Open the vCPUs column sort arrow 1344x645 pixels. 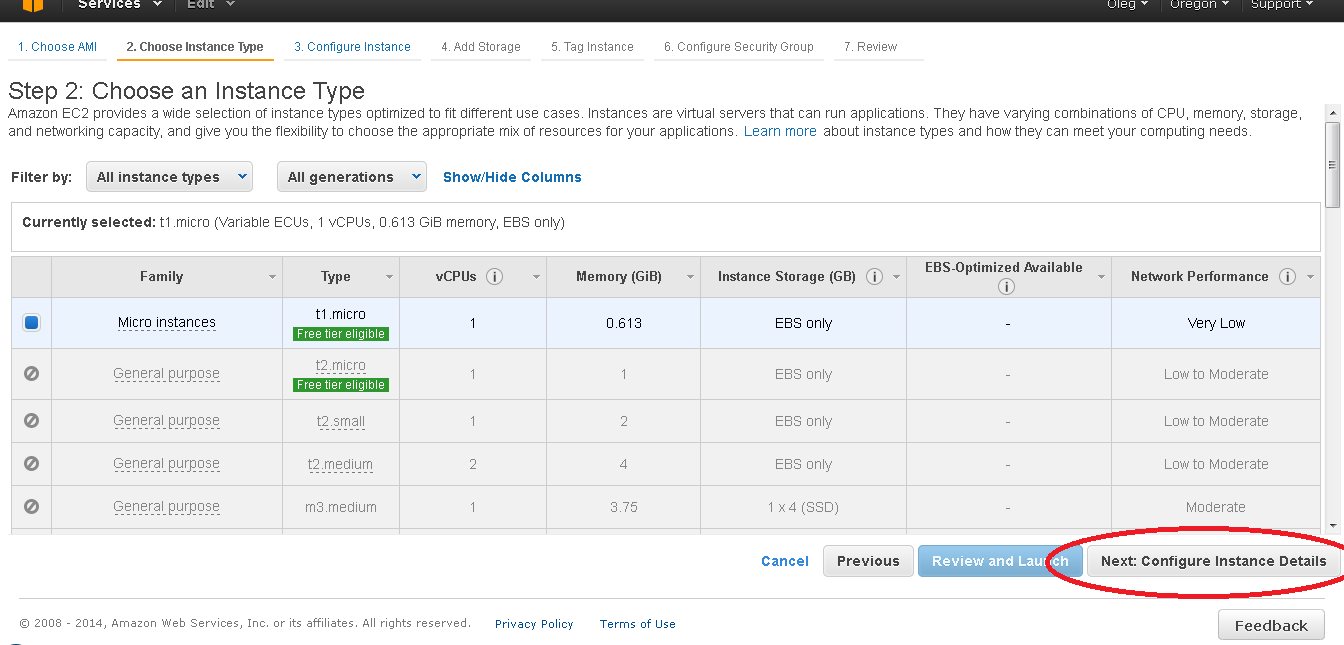click(x=536, y=277)
